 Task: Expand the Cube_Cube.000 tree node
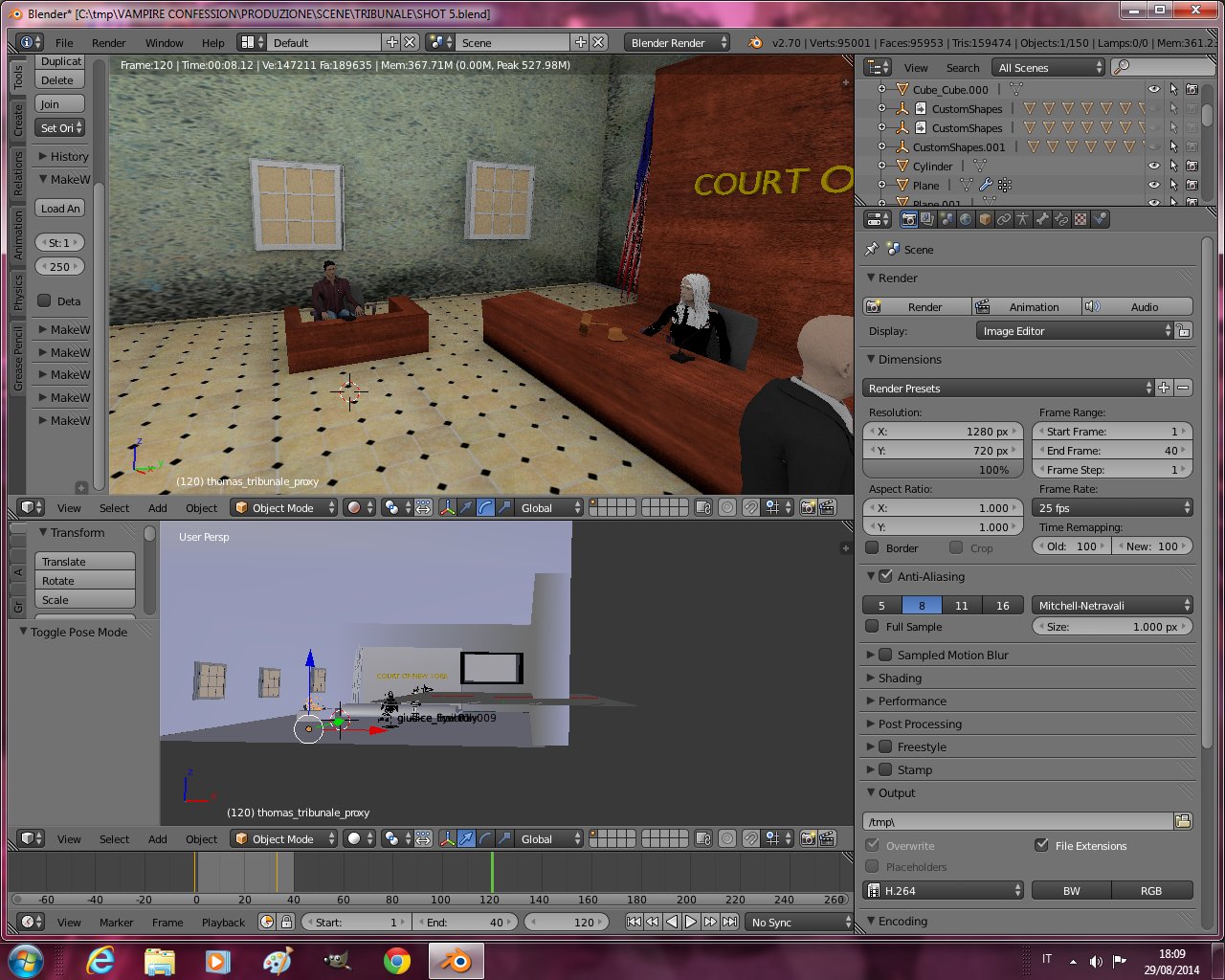(x=881, y=89)
